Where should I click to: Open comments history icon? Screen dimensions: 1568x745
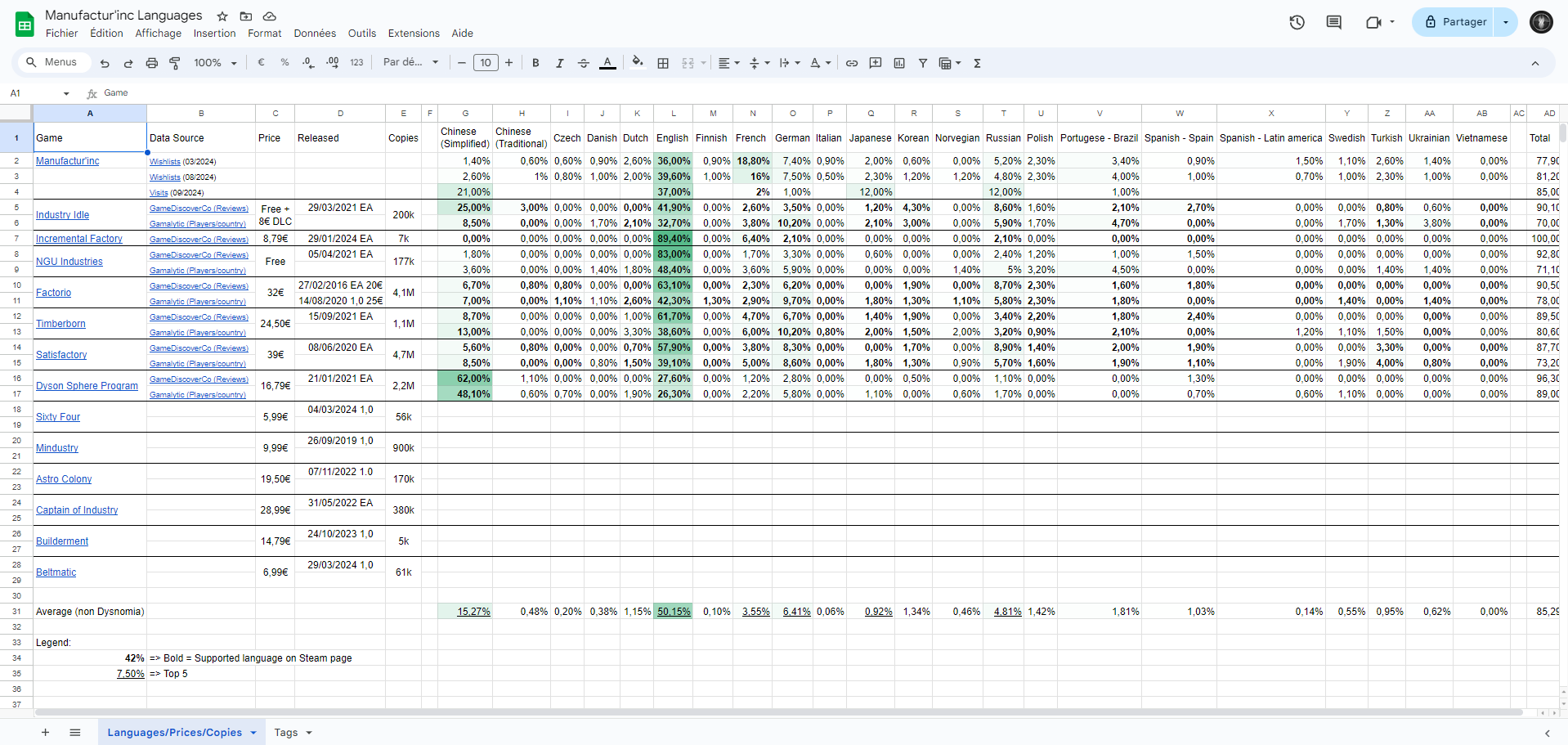click(x=1333, y=22)
